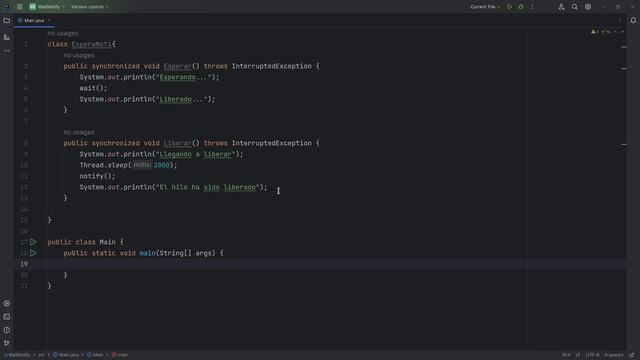This screenshot has height=360, width=640.
Task: Click the "Liberado..." string literal
Action: click(181, 99)
